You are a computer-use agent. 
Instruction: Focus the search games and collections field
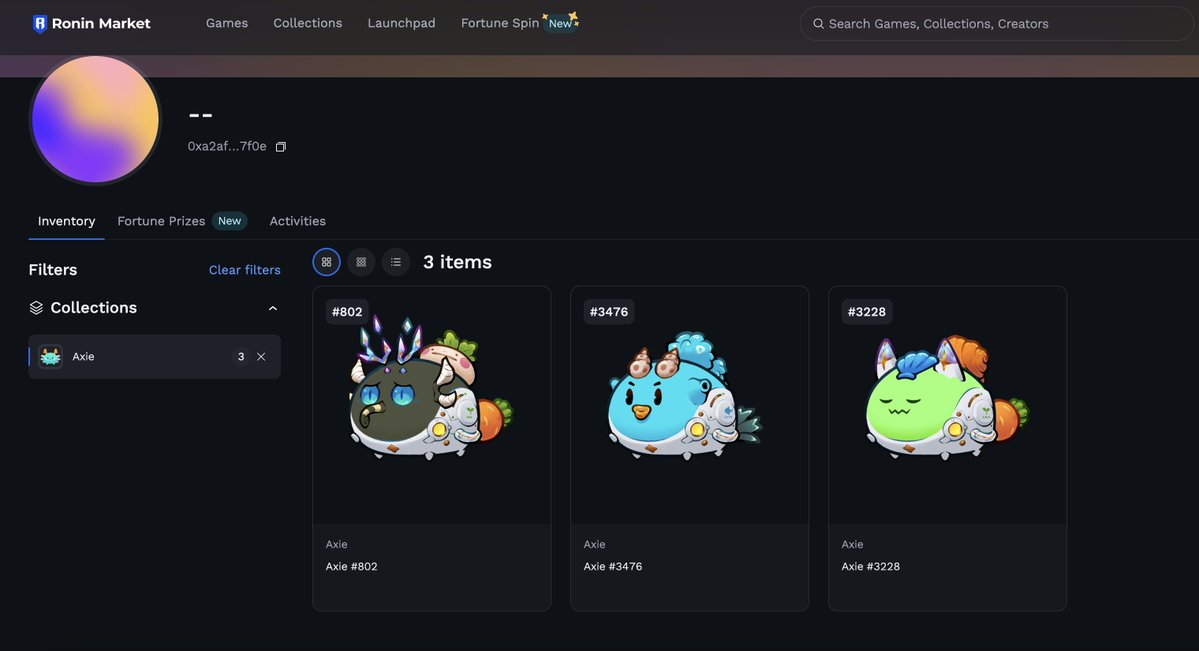point(996,24)
